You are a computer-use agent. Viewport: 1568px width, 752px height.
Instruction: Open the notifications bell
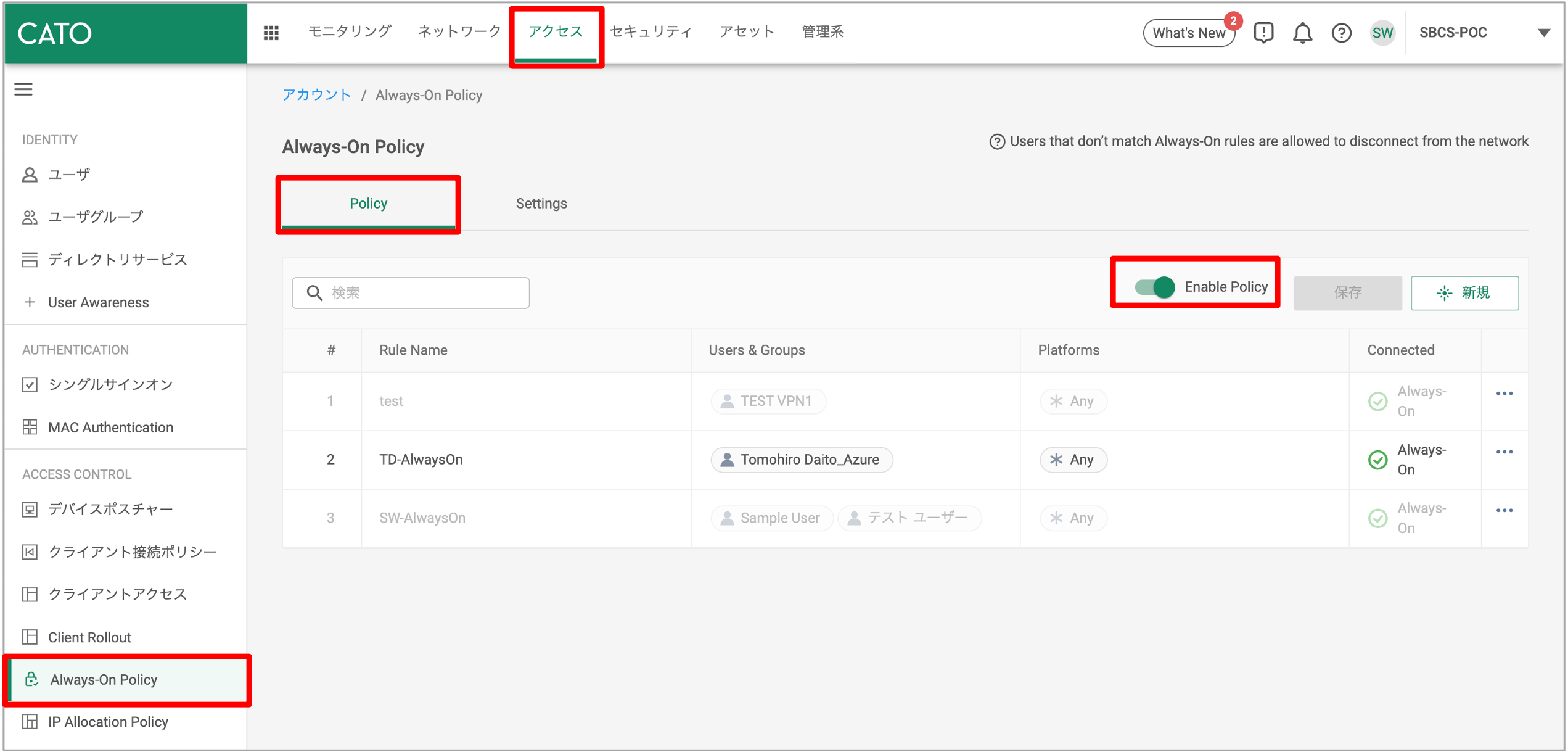(1302, 33)
